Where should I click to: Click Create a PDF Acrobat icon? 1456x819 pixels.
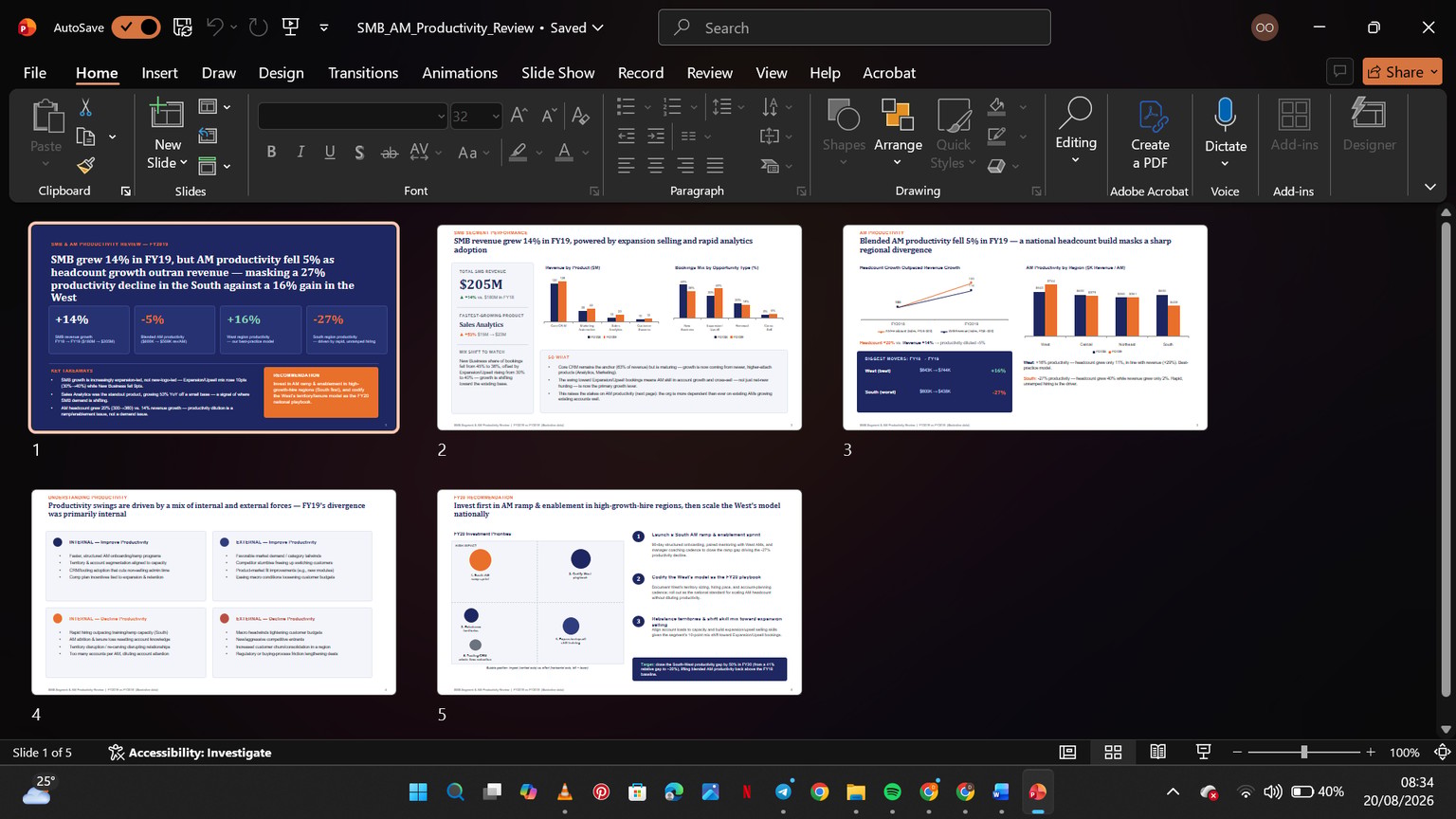pos(1150,136)
